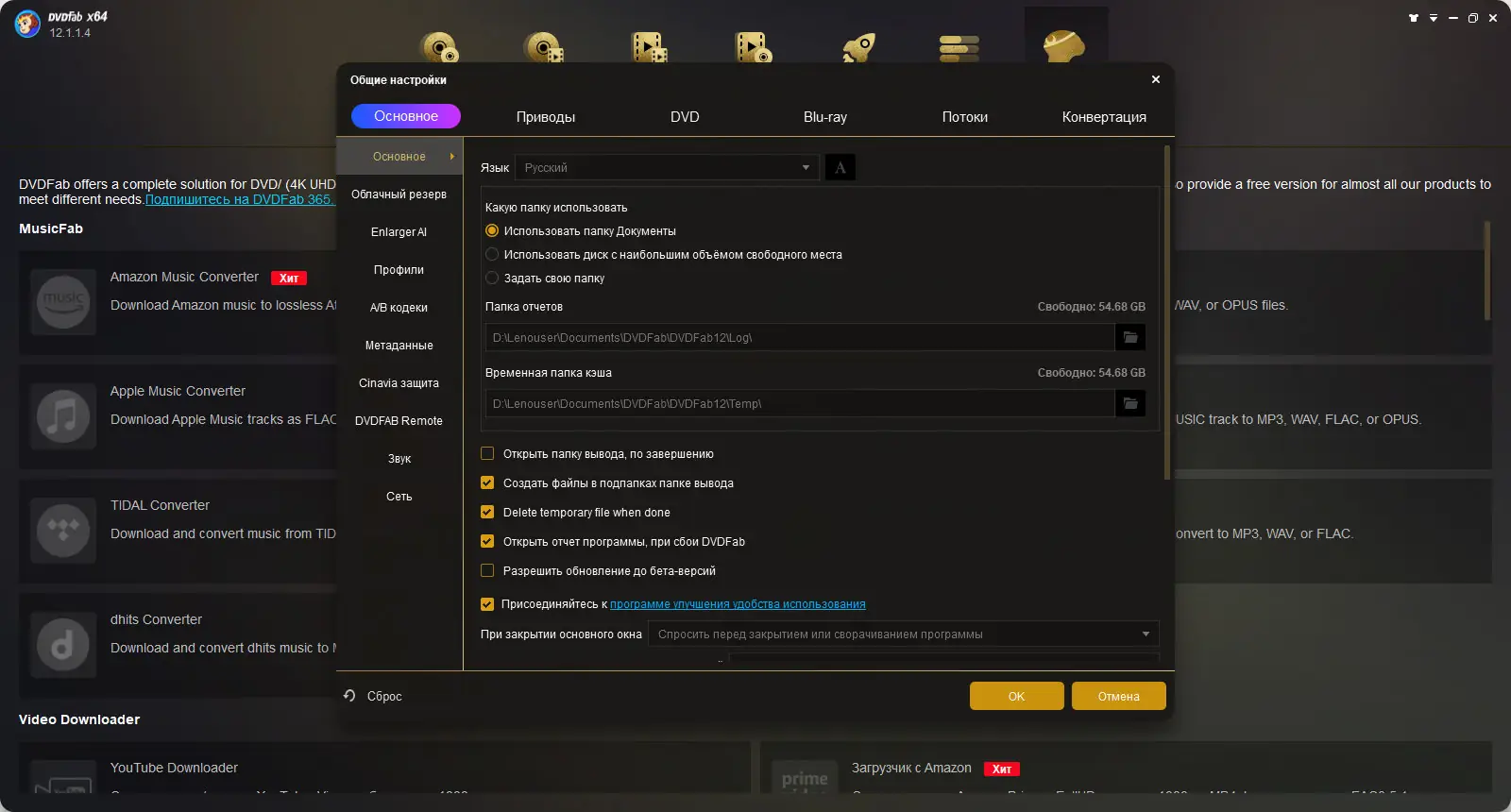This screenshot has height=812, width=1511.
Task: Toggle 'Создать файлы в подпапках' checkbox
Action: (487, 482)
